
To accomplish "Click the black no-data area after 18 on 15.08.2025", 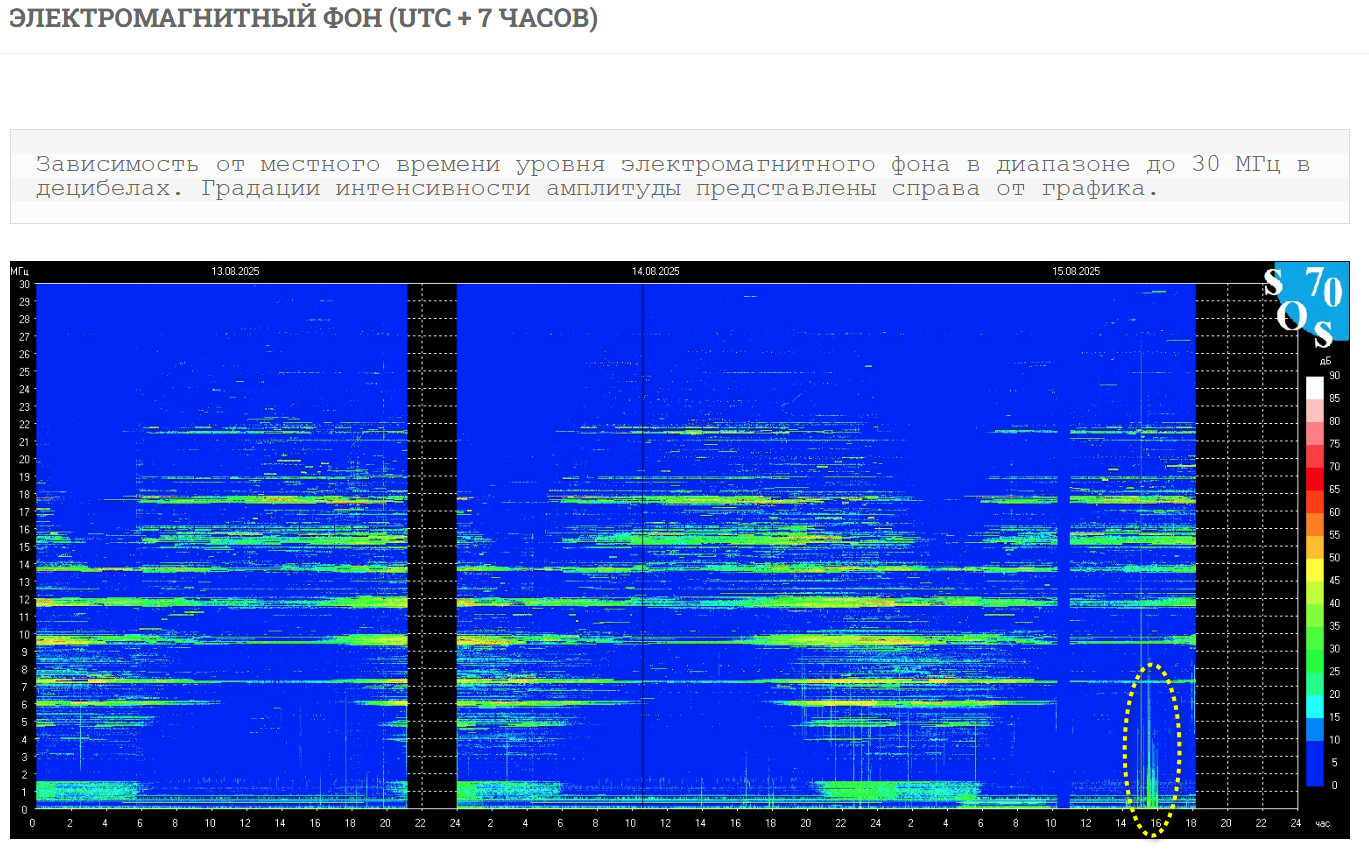I will coord(1245,545).
